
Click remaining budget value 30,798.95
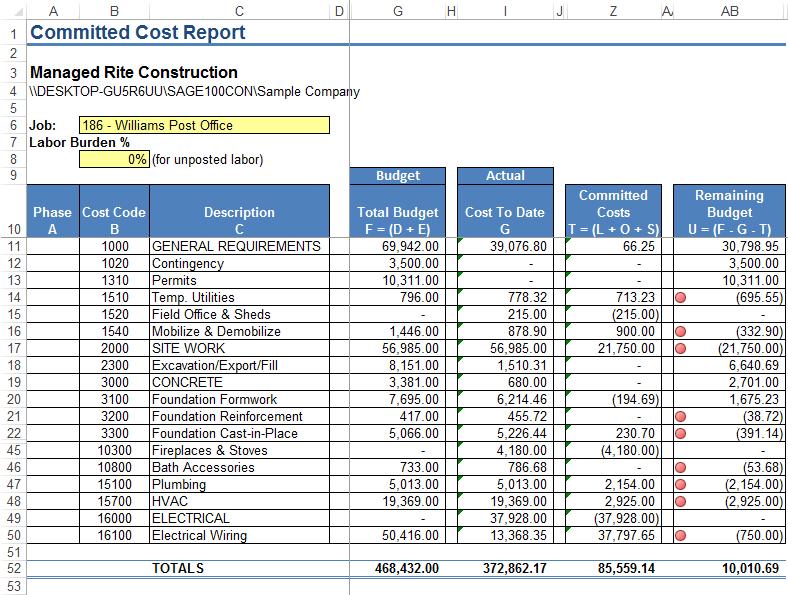(x=729, y=246)
